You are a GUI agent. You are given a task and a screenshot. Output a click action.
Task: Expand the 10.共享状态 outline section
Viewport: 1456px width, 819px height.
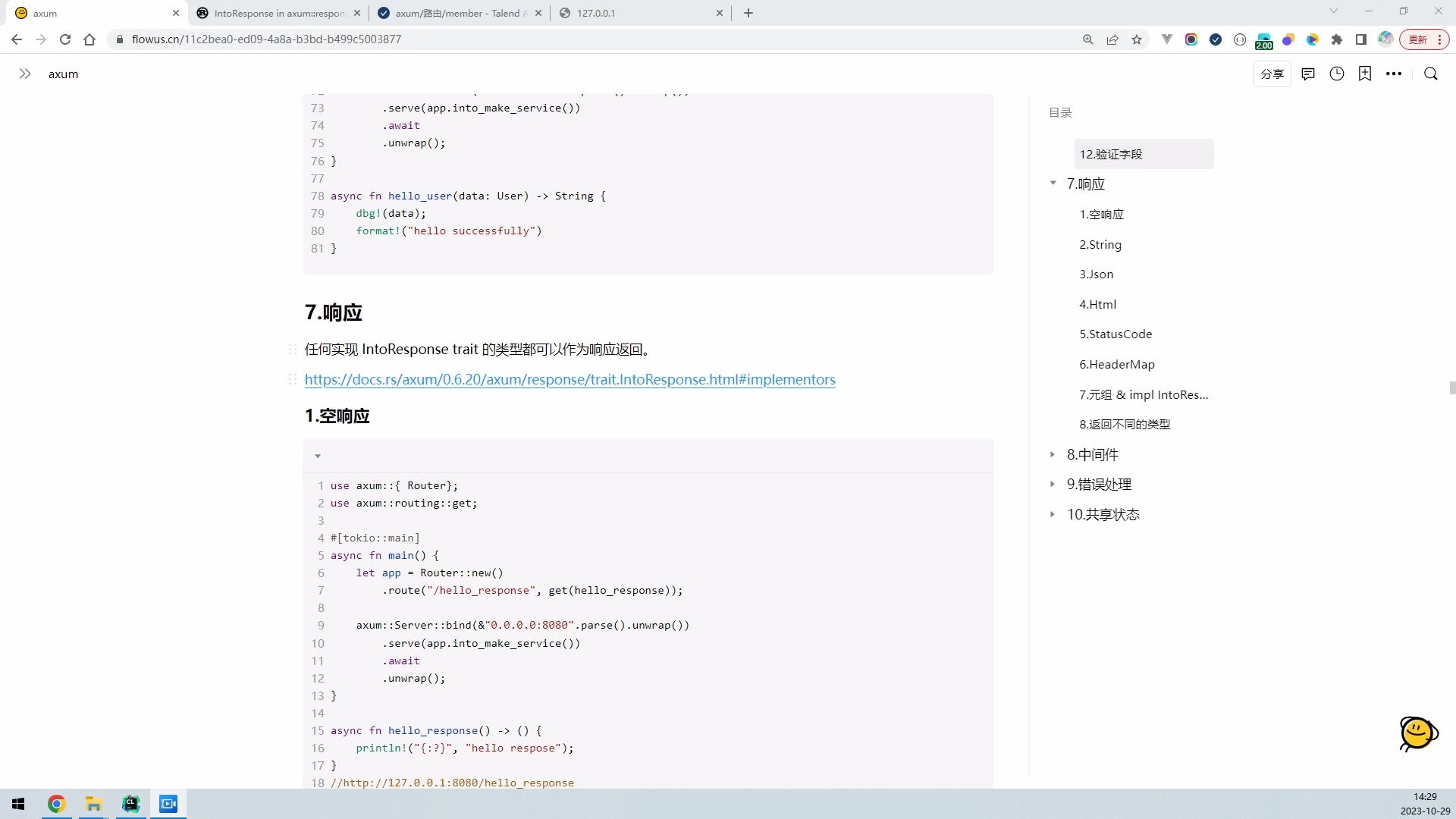[1053, 514]
